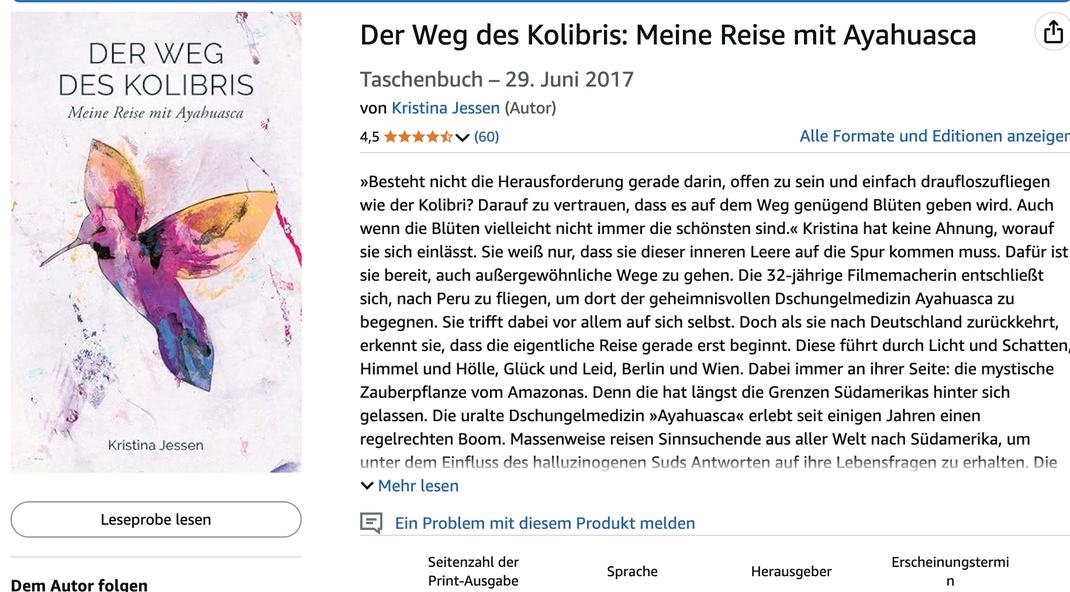Click the report problem speech bubble icon
1070x592 pixels.
[x=371, y=523]
